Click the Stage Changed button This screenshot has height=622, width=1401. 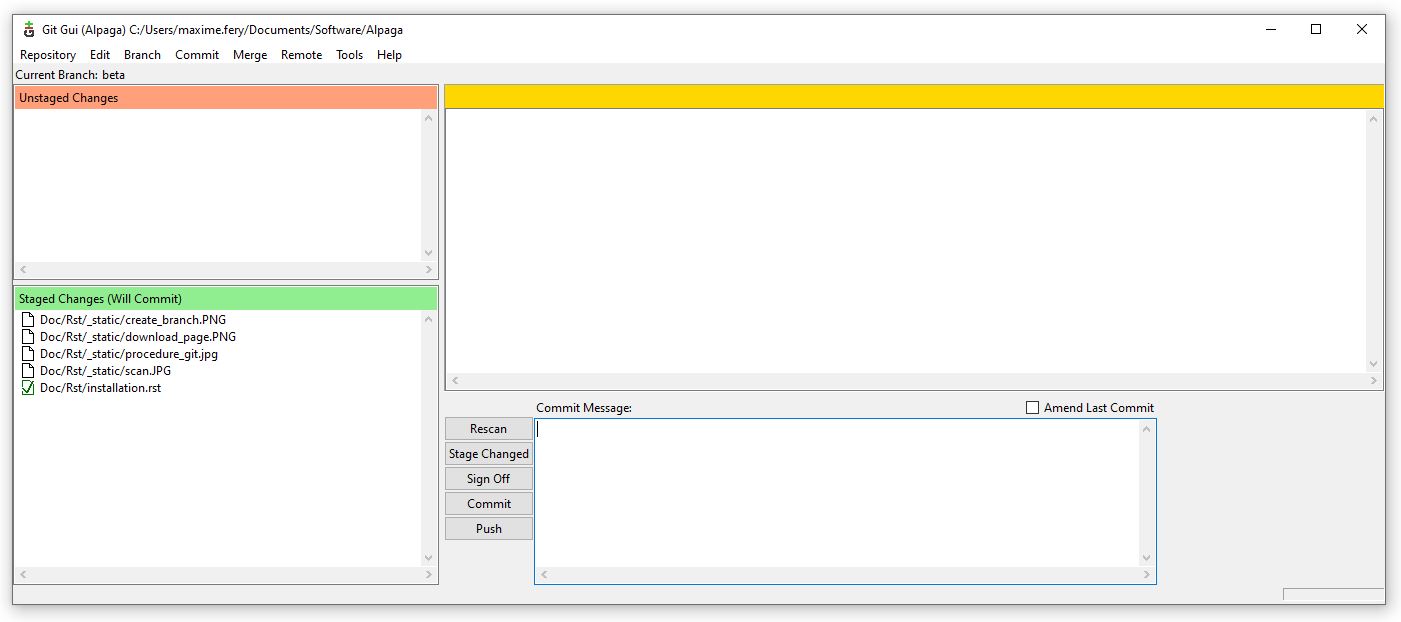pyautogui.click(x=489, y=454)
